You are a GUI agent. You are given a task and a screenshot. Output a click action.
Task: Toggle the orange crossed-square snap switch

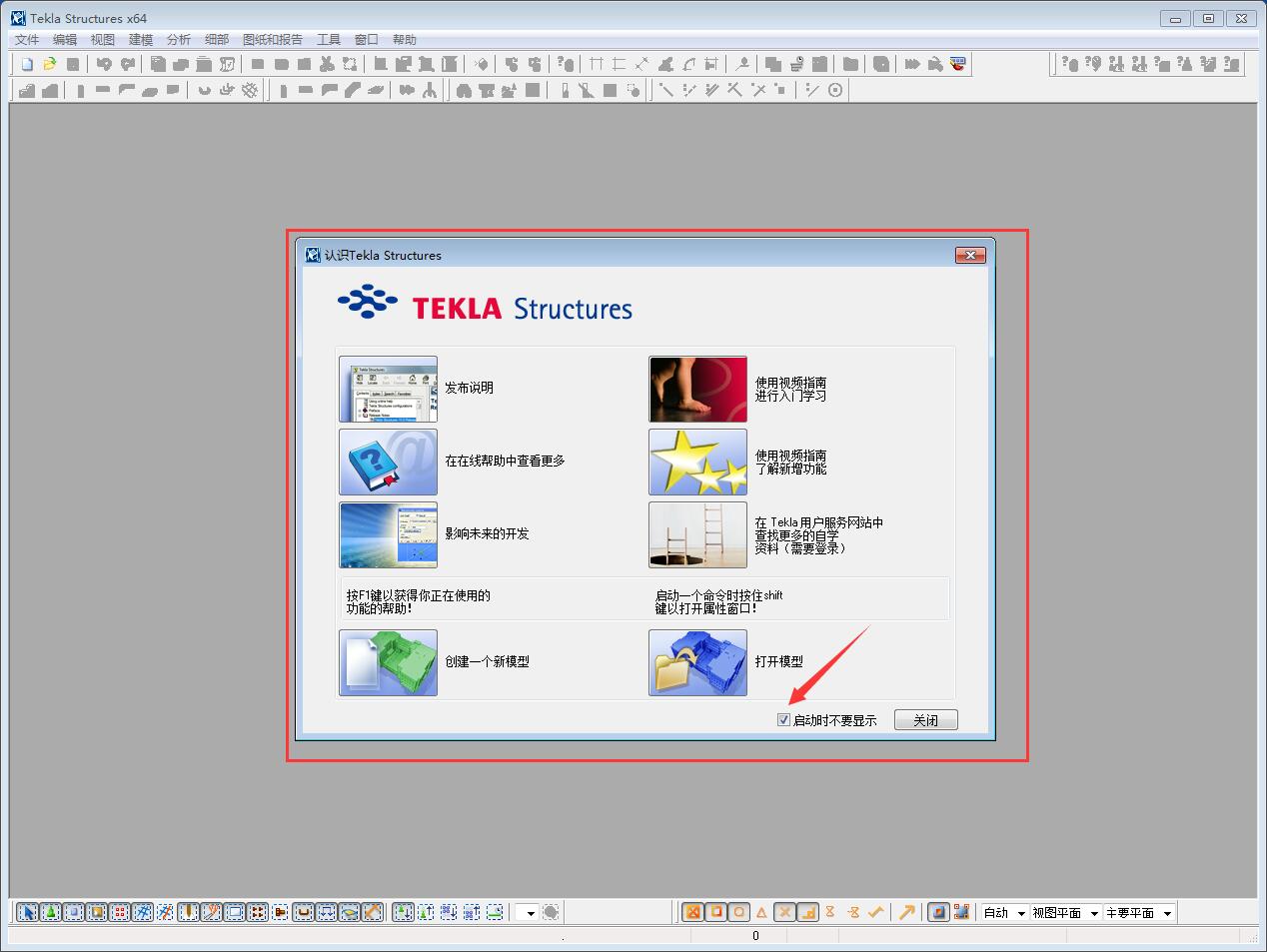[692, 912]
